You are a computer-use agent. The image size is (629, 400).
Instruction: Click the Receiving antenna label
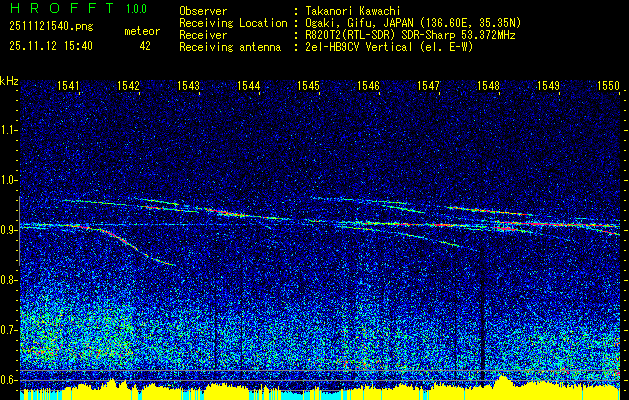click(230, 47)
